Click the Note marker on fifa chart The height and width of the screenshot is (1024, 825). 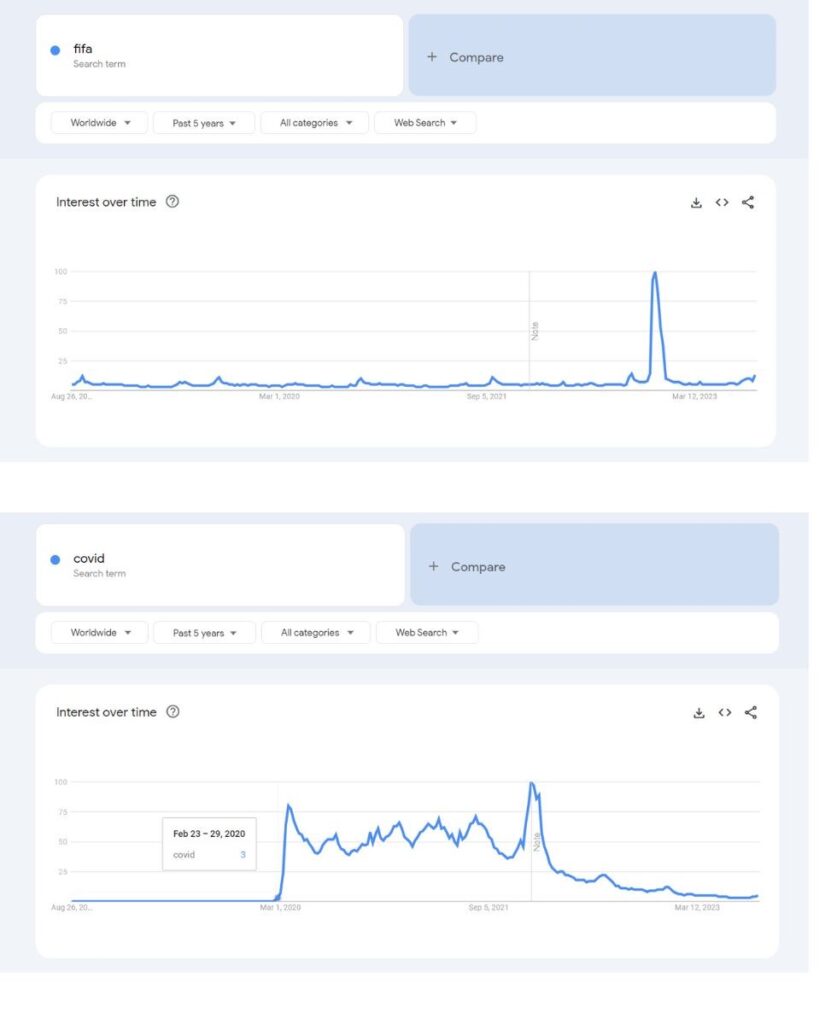pyautogui.click(x=535, y=330)
